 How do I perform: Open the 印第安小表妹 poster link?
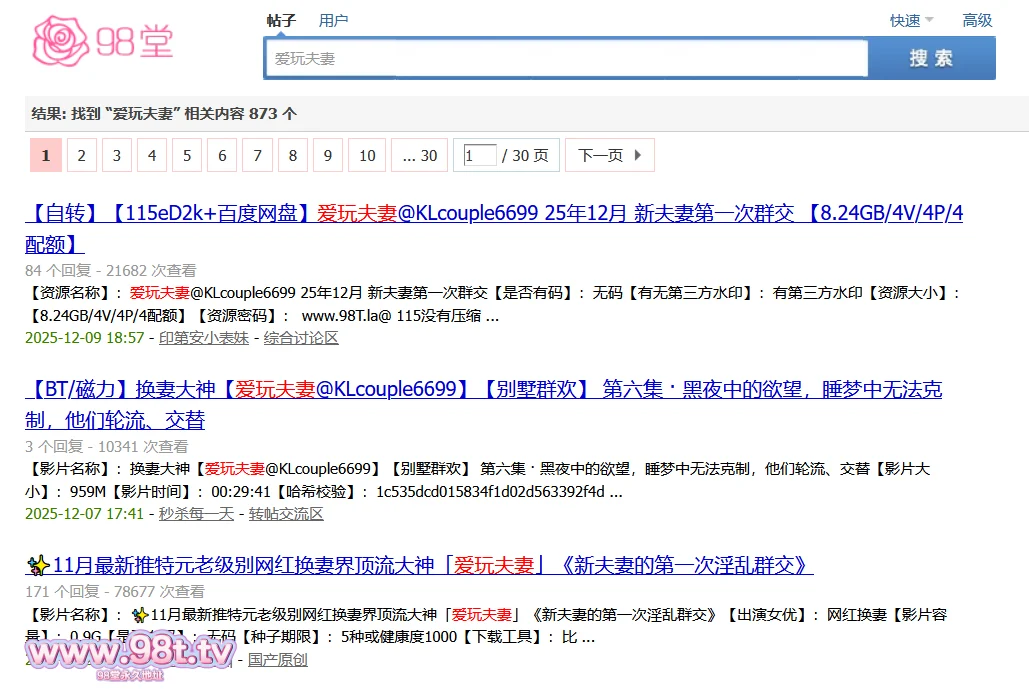pos(204,338)
